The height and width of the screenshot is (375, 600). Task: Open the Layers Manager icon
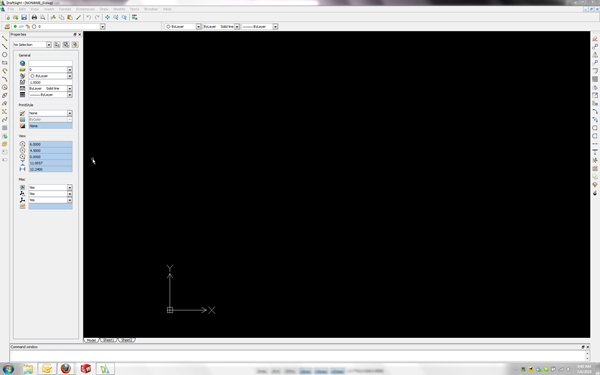click(7, 26)
